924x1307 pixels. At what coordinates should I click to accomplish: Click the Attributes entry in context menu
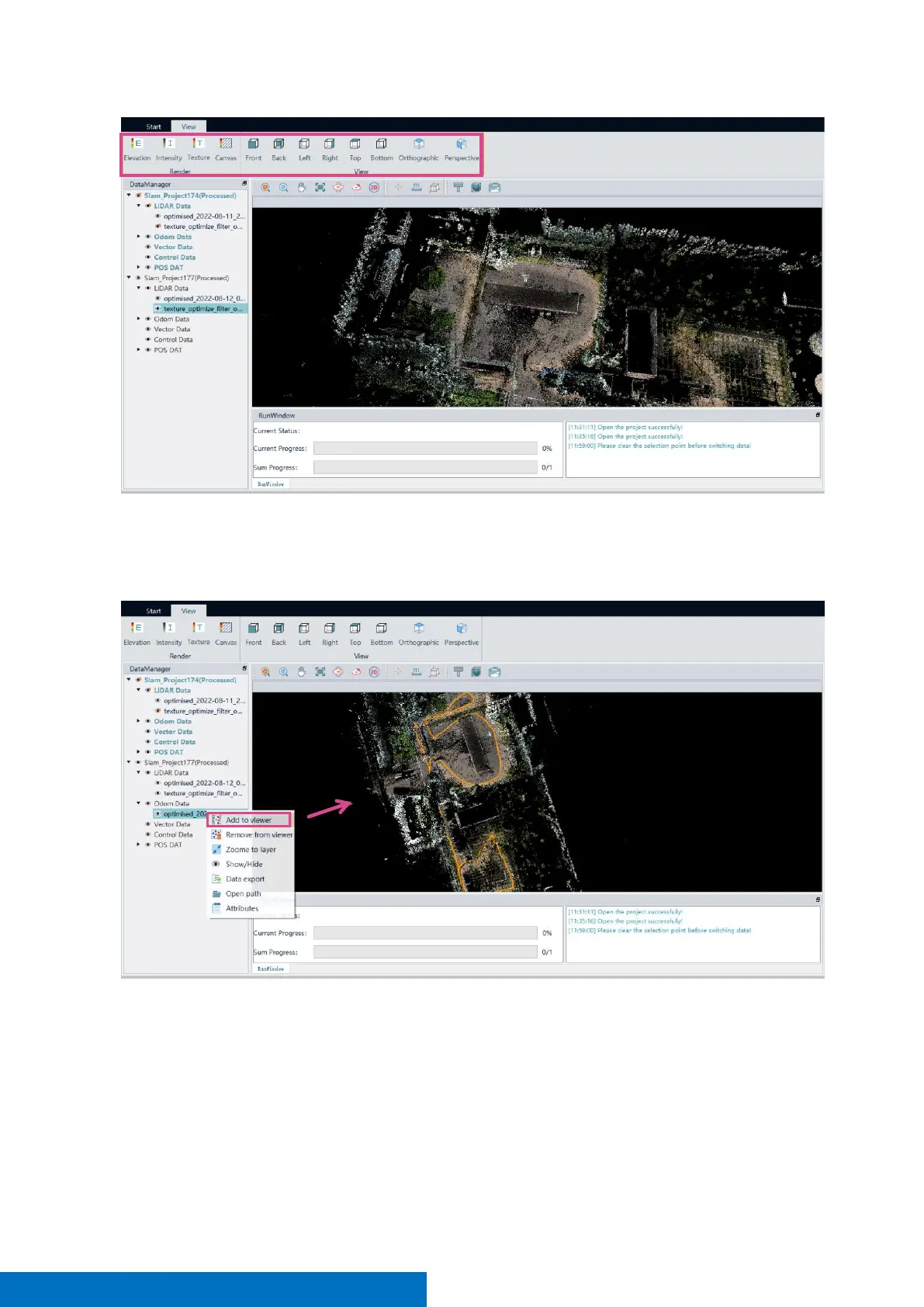point(241,909)
